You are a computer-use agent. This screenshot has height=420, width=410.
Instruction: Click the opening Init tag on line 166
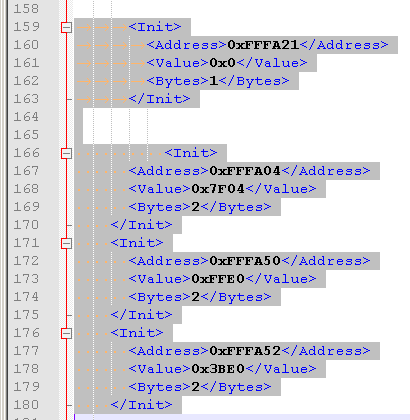click(191, 153)
